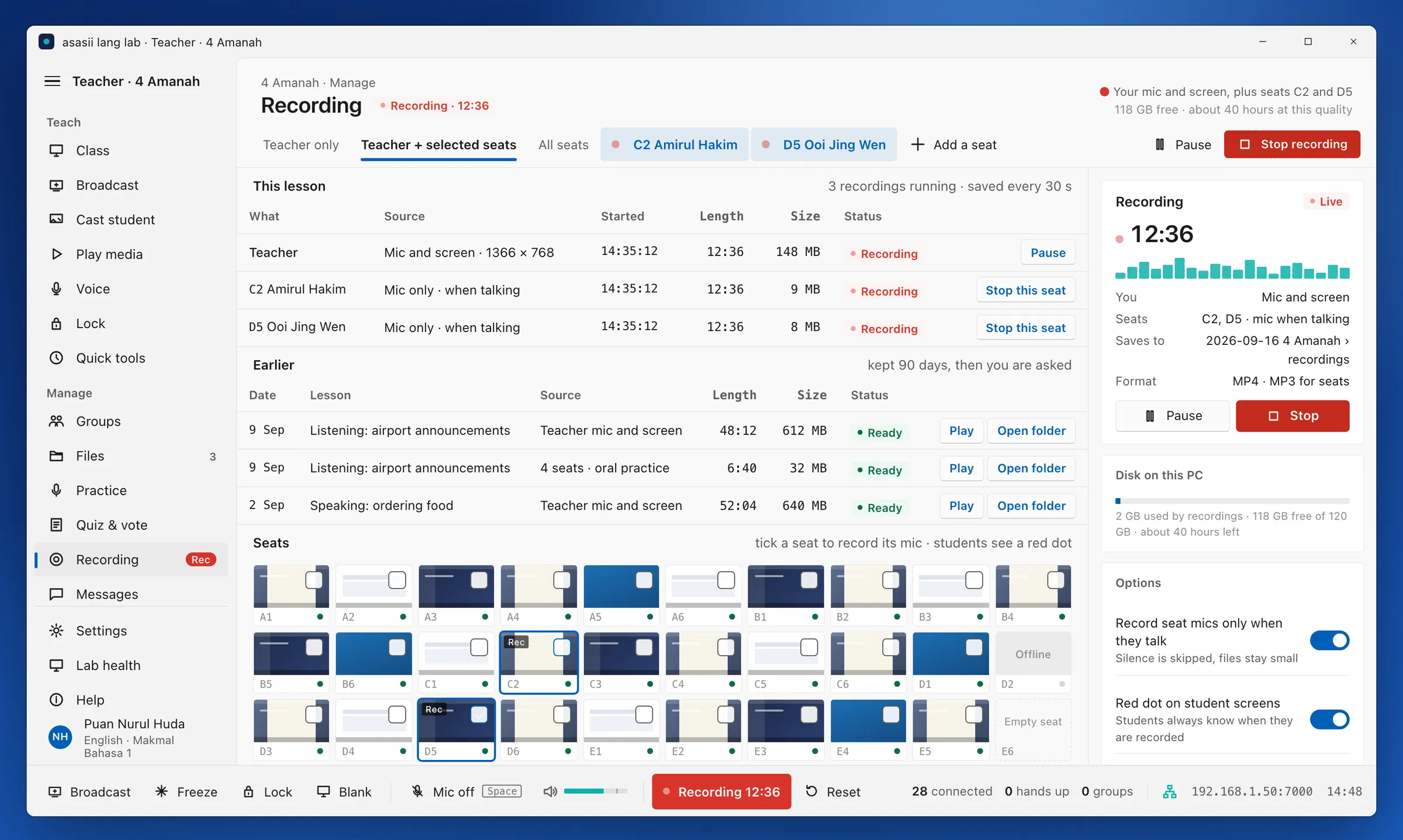Stop recording seat C2 Amirul Hakim
Image resolution: width=1403 pixels, height=840 pixels.
tap(1025, 290)
